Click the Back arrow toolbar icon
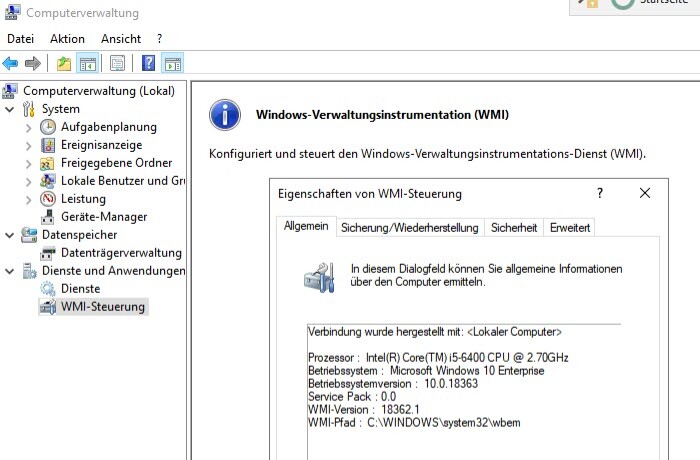The width and height of the screenshot is (700, 460). tap(10, 63)
